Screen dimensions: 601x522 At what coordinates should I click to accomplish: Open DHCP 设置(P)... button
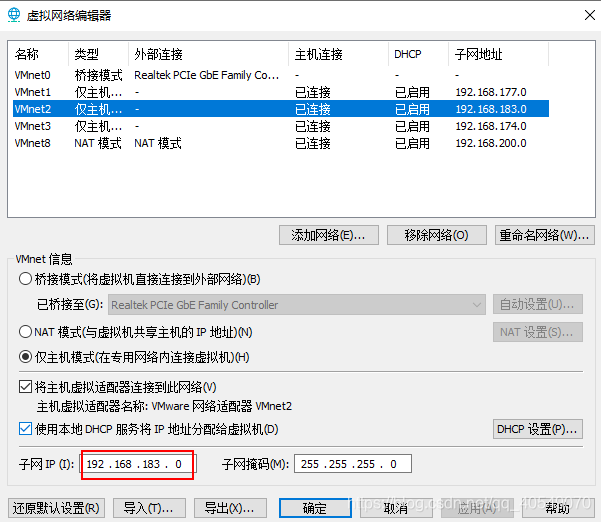pyautogui.click(x=537, y=429)
